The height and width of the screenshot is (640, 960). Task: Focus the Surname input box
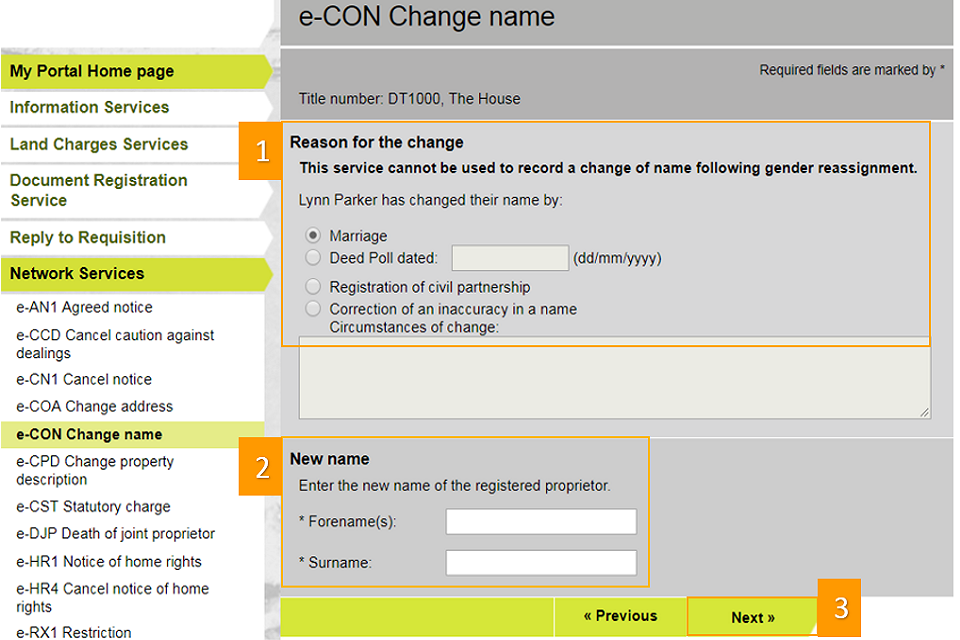[x=541, y=562]
